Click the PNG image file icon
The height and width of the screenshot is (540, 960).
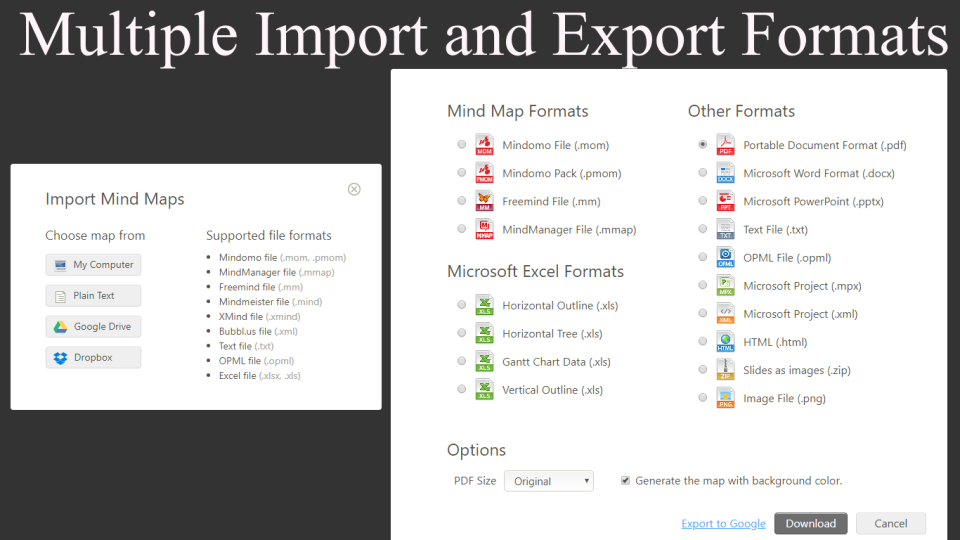coord(726,399)
